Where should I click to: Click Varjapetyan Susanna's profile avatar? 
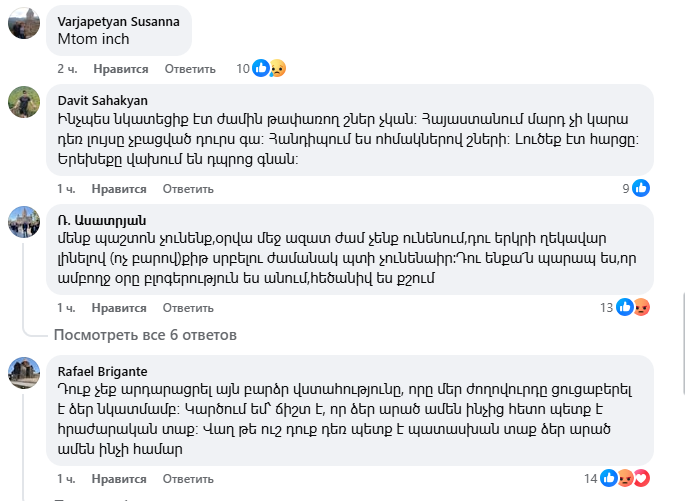[x=24, y=23]
